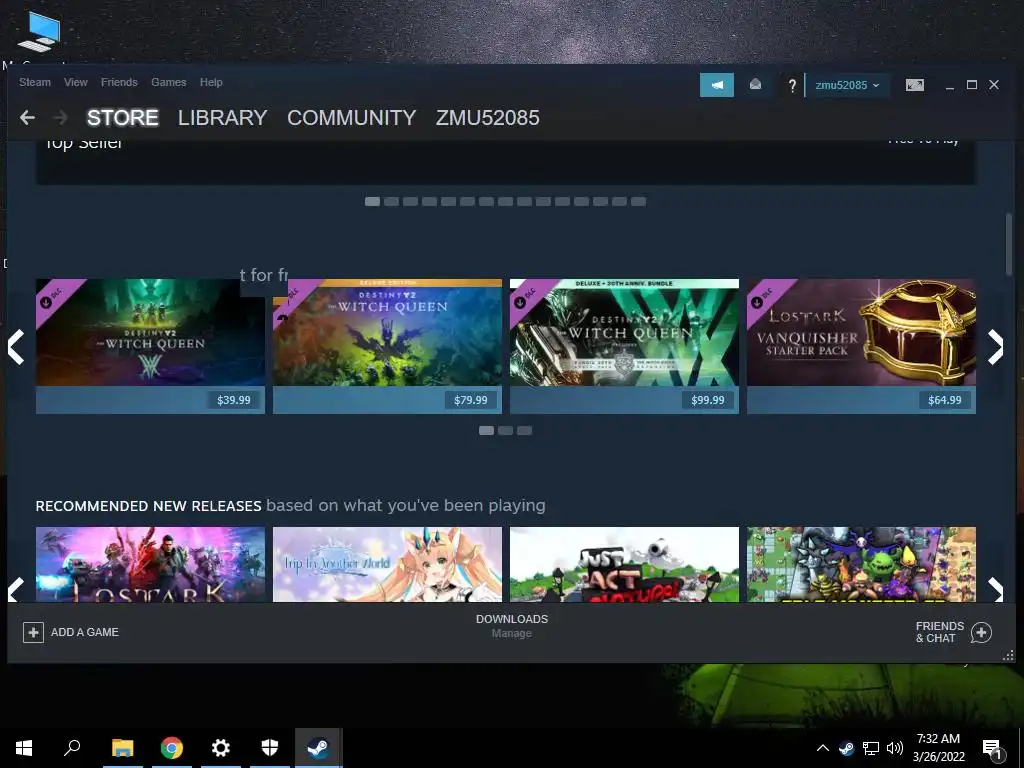Select first page dot of featured carousel

click(x=372, y=201)
